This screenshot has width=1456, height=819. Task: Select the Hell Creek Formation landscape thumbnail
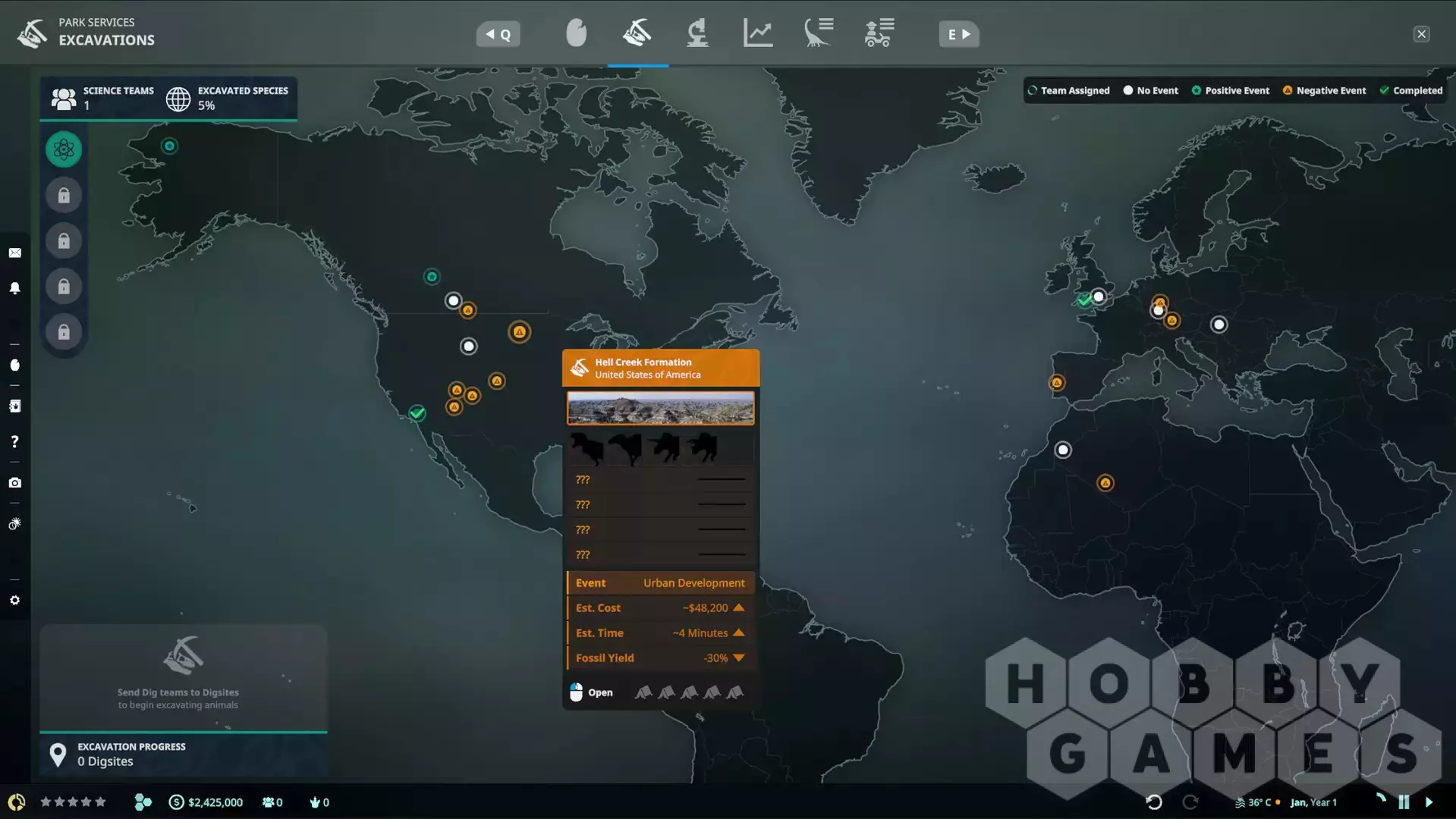pos(660,408)
